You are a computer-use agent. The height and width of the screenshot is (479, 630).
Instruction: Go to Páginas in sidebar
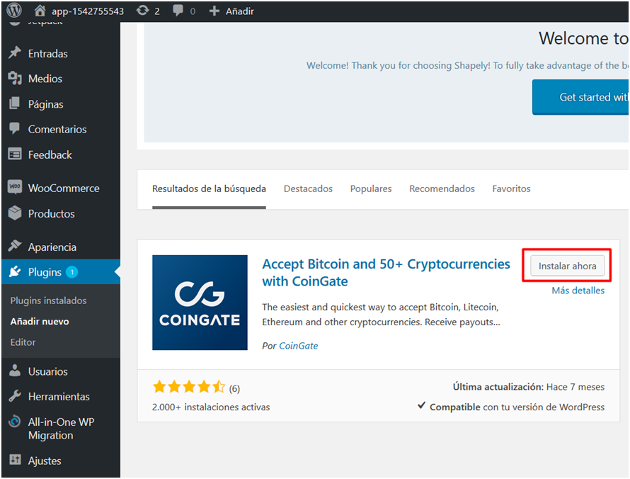point(45,104)
